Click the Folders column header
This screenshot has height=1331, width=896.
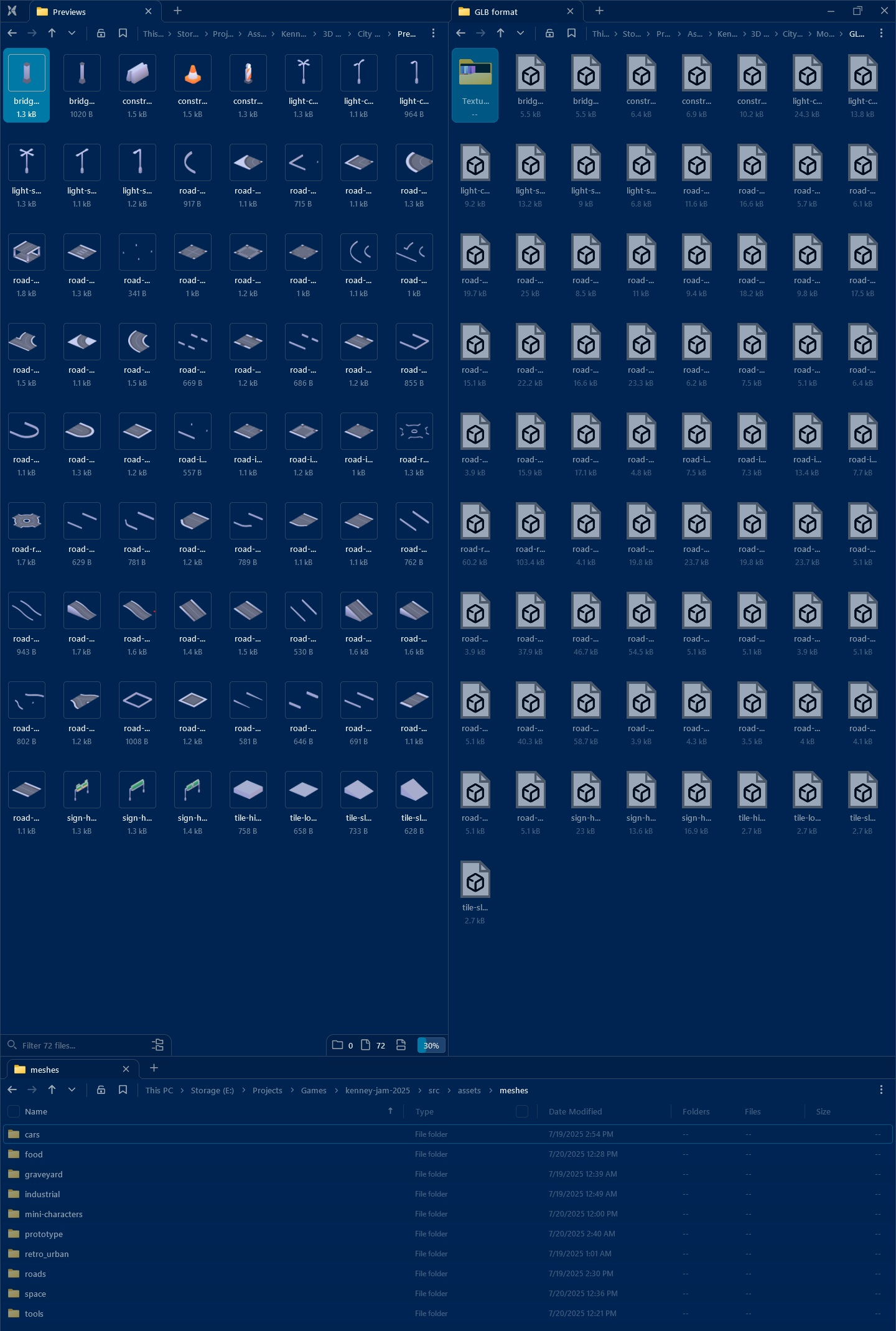[696, 1111]
